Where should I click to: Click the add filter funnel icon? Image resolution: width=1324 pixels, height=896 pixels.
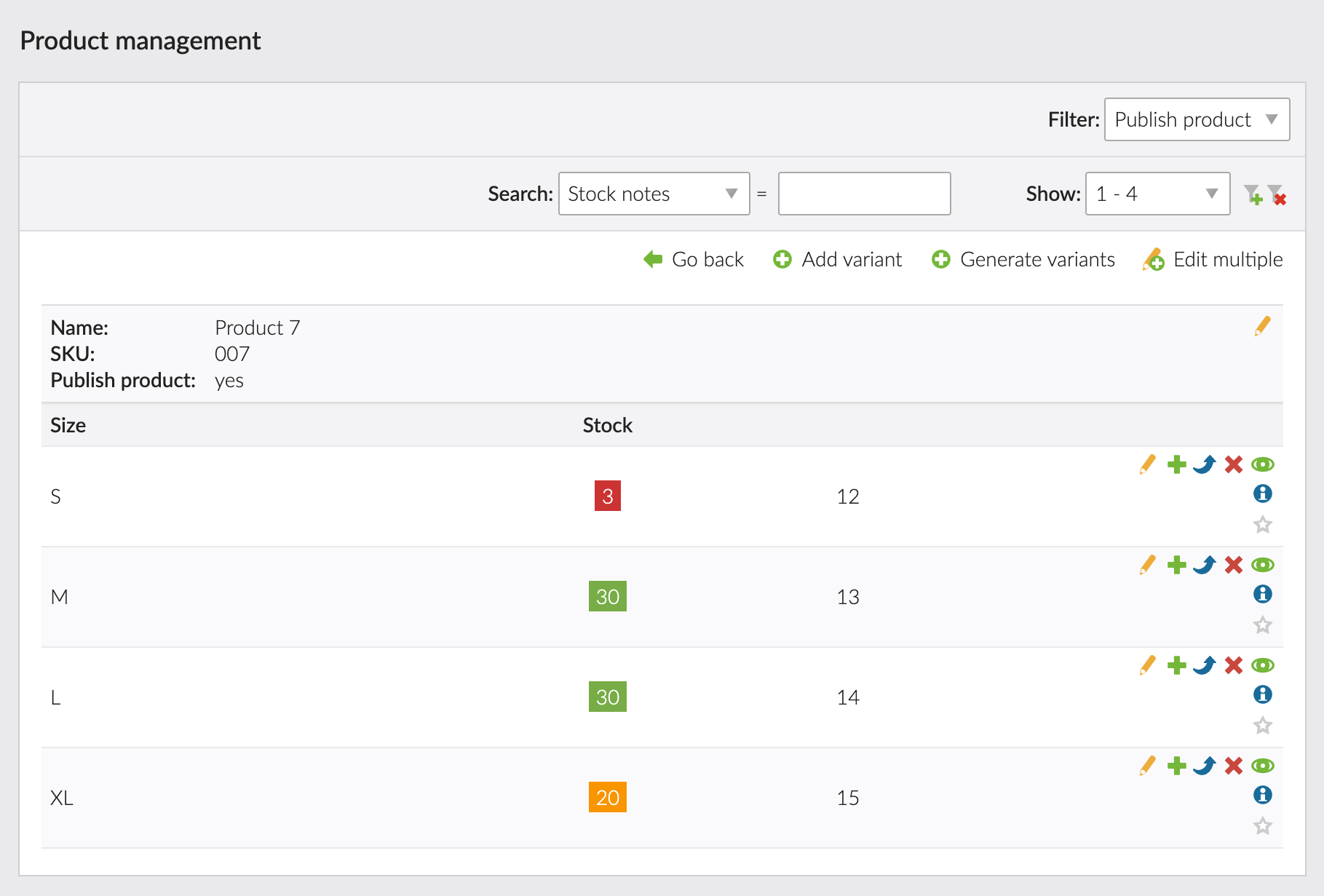click(1253, 194)
